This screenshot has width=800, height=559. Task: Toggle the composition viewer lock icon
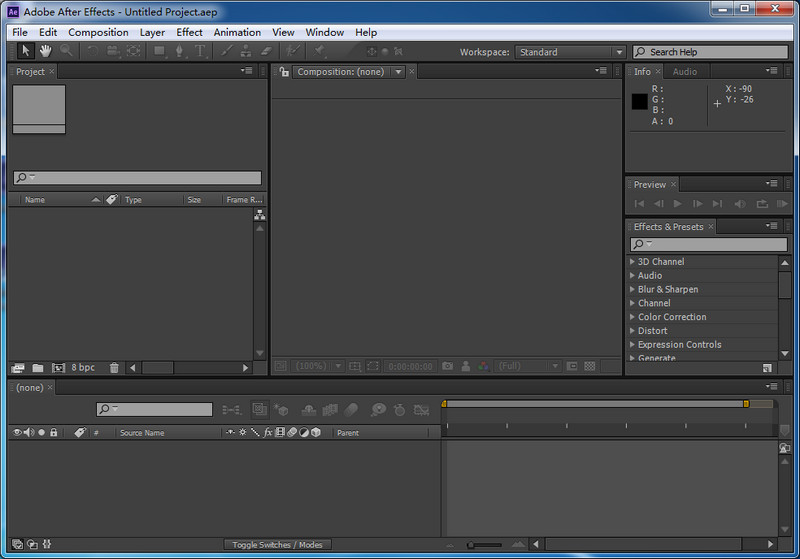click(284, 72)
